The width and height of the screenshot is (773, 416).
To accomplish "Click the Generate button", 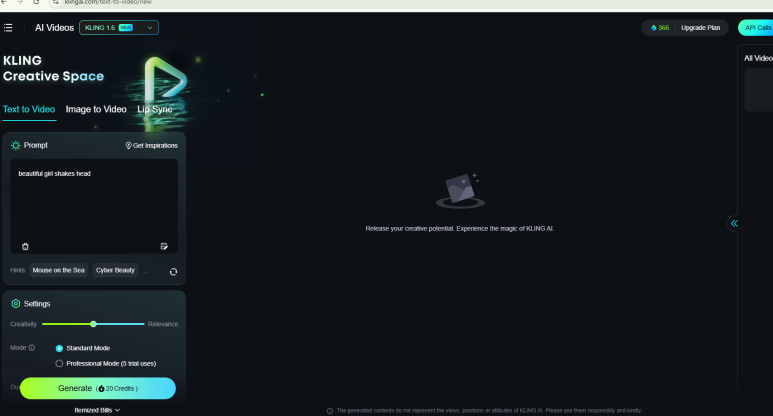I will (x=98, y=388).
